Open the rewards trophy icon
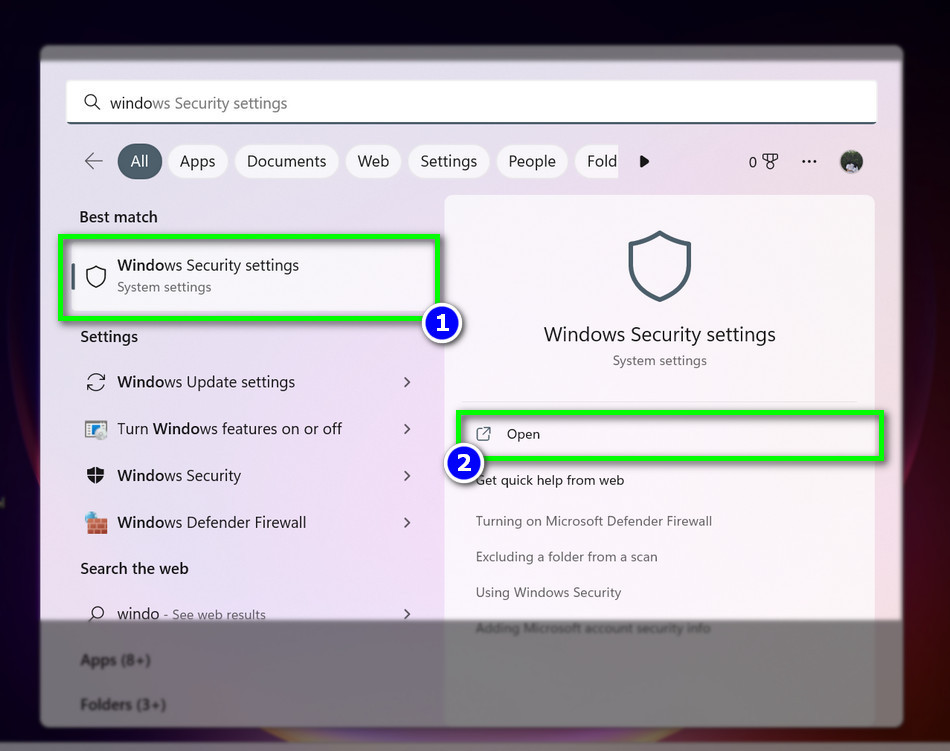Viewport: 950px width, 751px height. tap(770, 161)
